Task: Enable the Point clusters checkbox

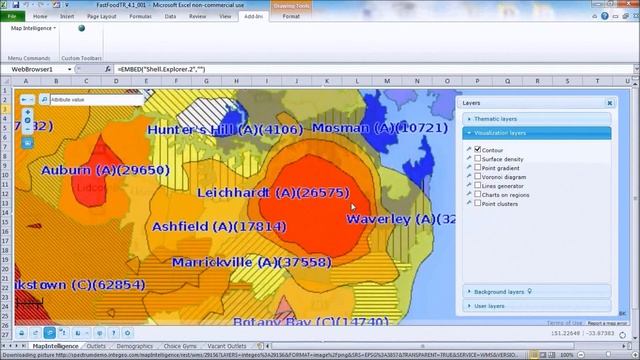Action: 478,203
